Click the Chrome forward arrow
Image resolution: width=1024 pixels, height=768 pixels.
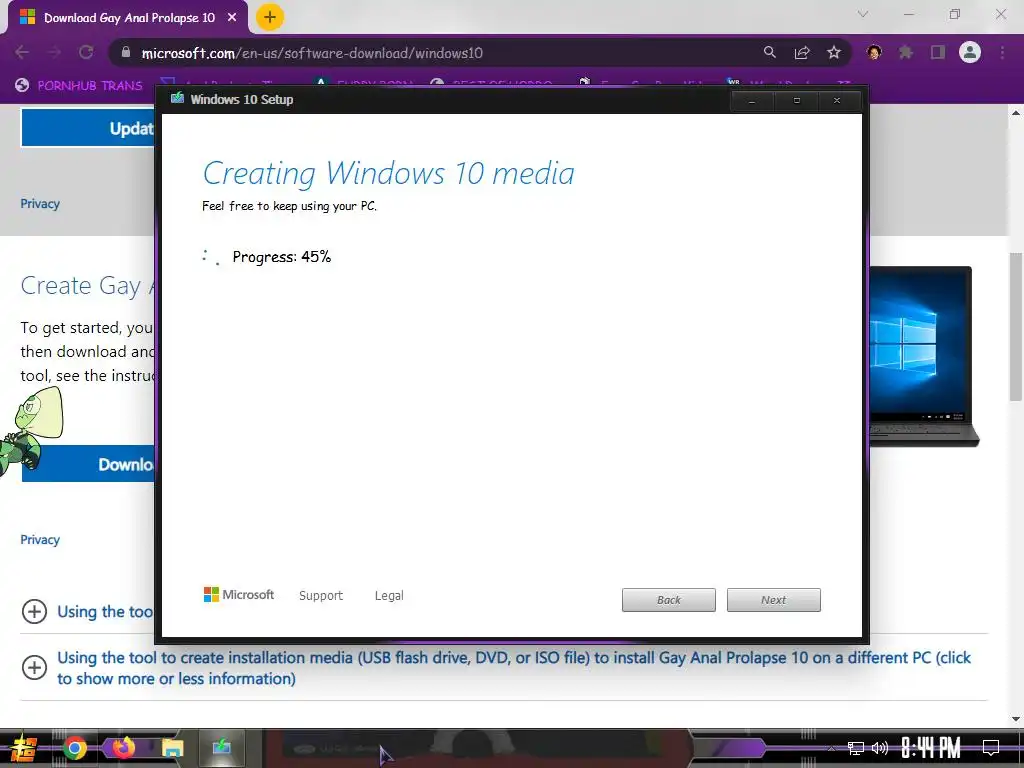pyautogui.click(x=54, y=53)
